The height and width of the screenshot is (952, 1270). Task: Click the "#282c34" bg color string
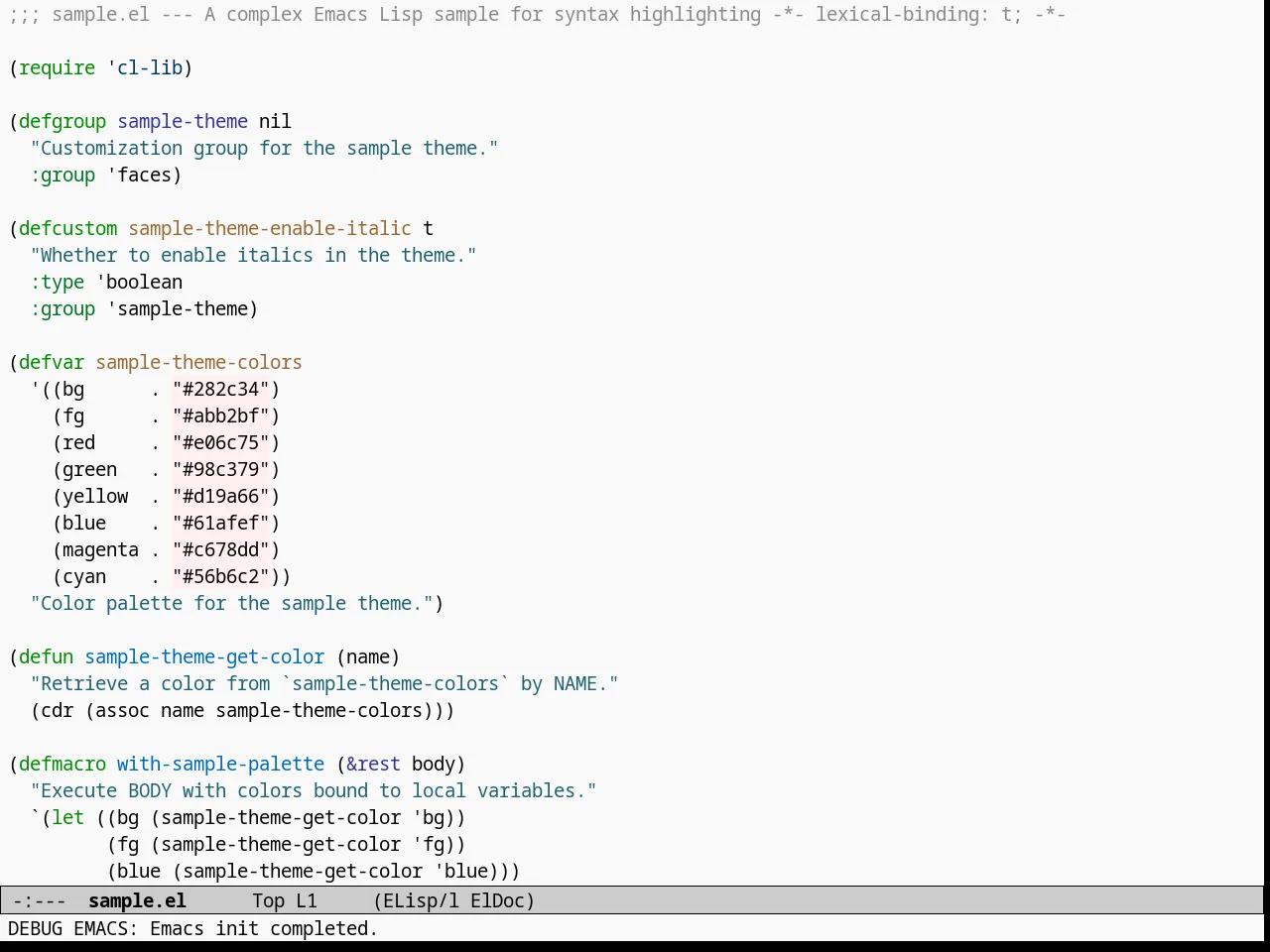tap(221, 389)
